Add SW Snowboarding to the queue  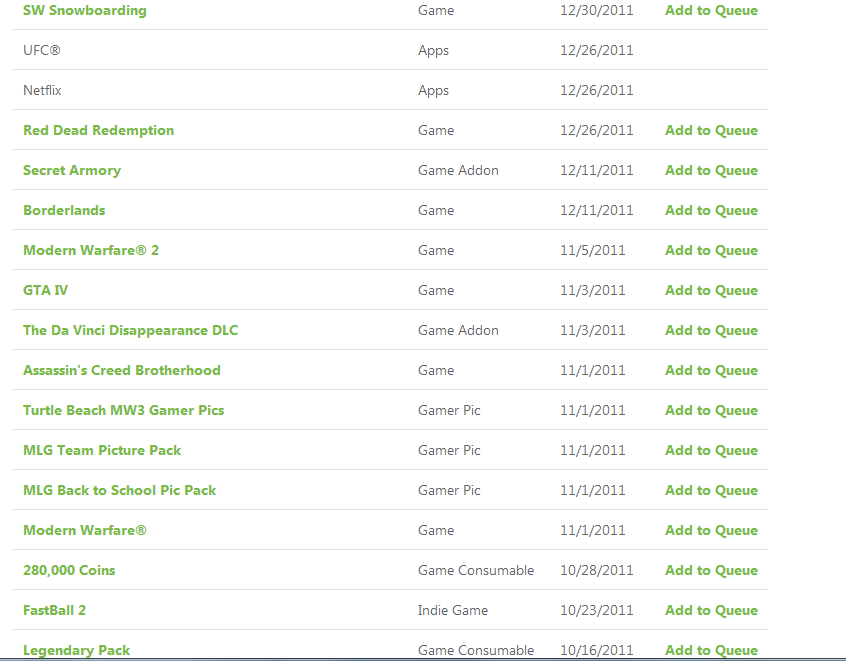tap(711, 11)
